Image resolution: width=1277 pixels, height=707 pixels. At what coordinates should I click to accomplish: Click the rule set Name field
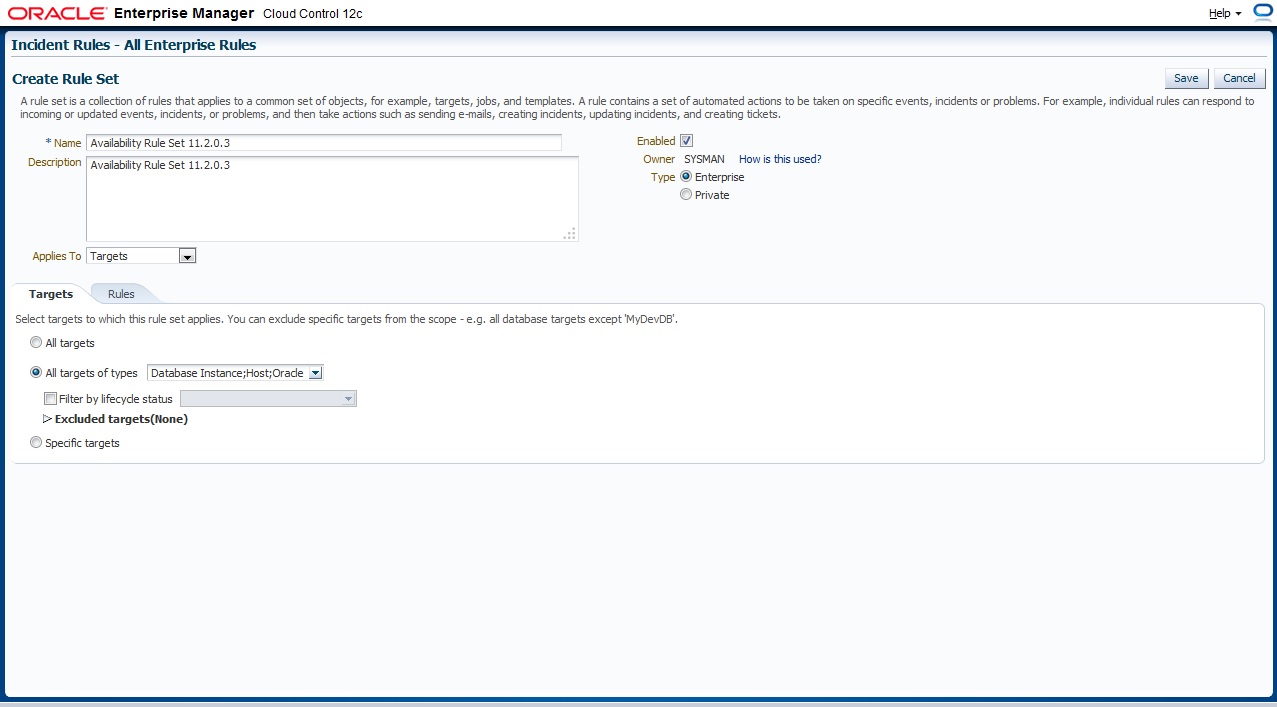coord(324,143)
